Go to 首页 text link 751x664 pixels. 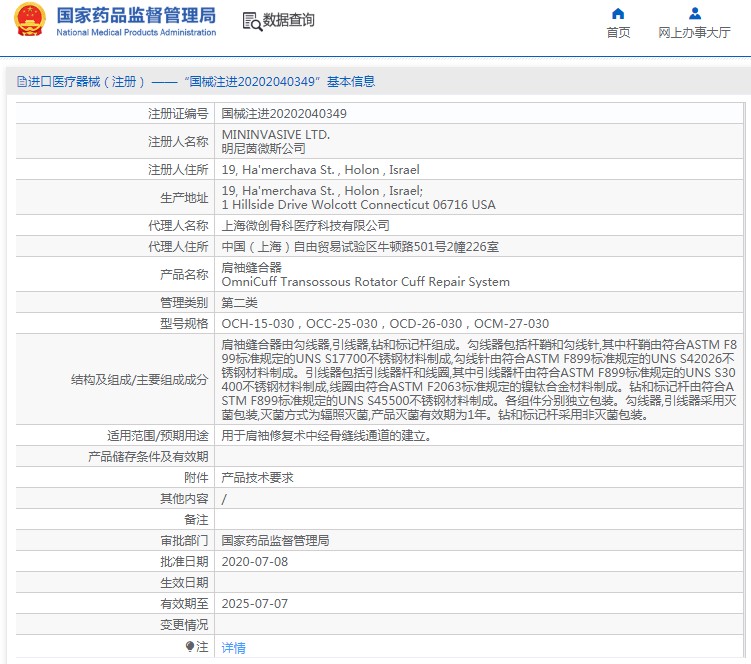[x=618, y=32]
